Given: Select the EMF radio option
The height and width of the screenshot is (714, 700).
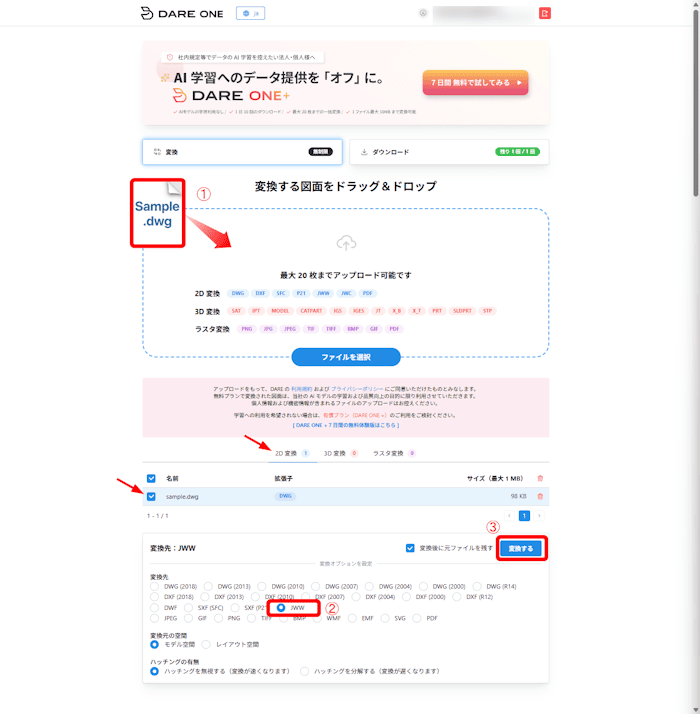Looking at the screenshot, I should click(x=353, y=618).
